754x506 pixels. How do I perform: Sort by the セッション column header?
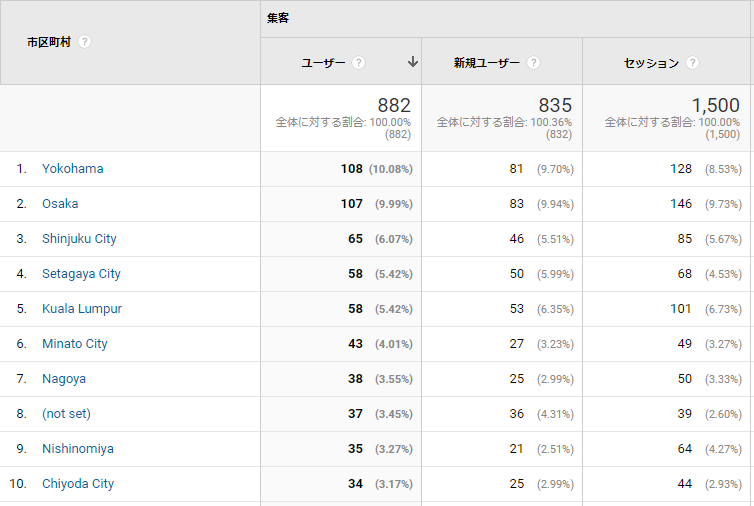click(651, 63)
